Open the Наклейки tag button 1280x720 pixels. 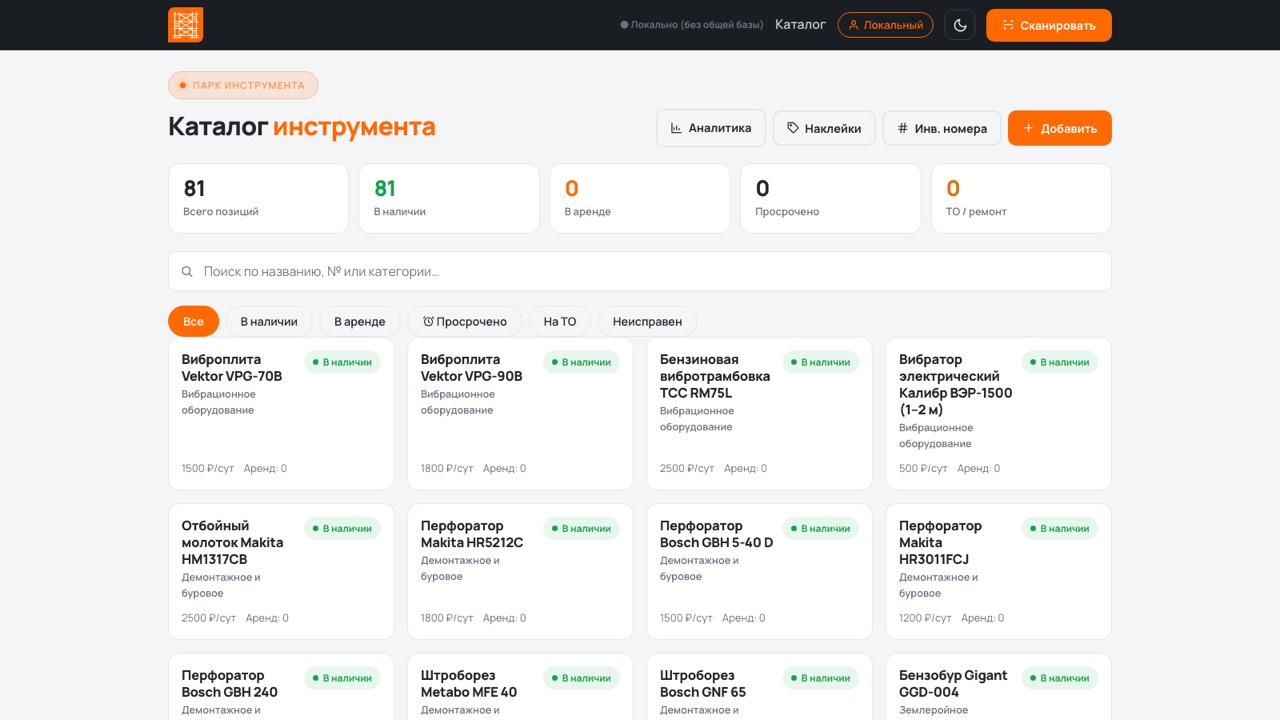(x=824, y=128)
